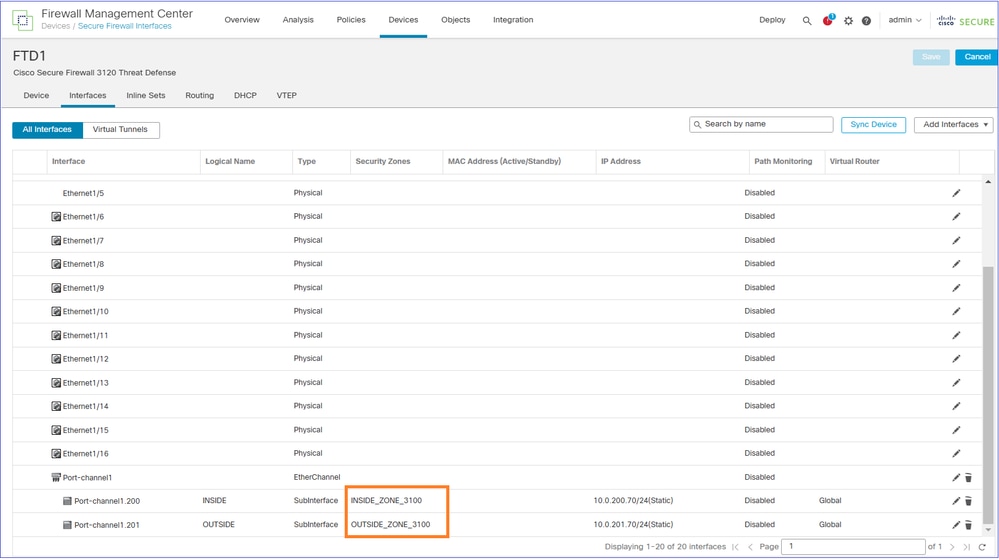Image resolution: width=999 pixels, height=560 pixels.
Task: Click the interface table vertical scrollbar
Action: pyautogui.click(x=988, y=393)
